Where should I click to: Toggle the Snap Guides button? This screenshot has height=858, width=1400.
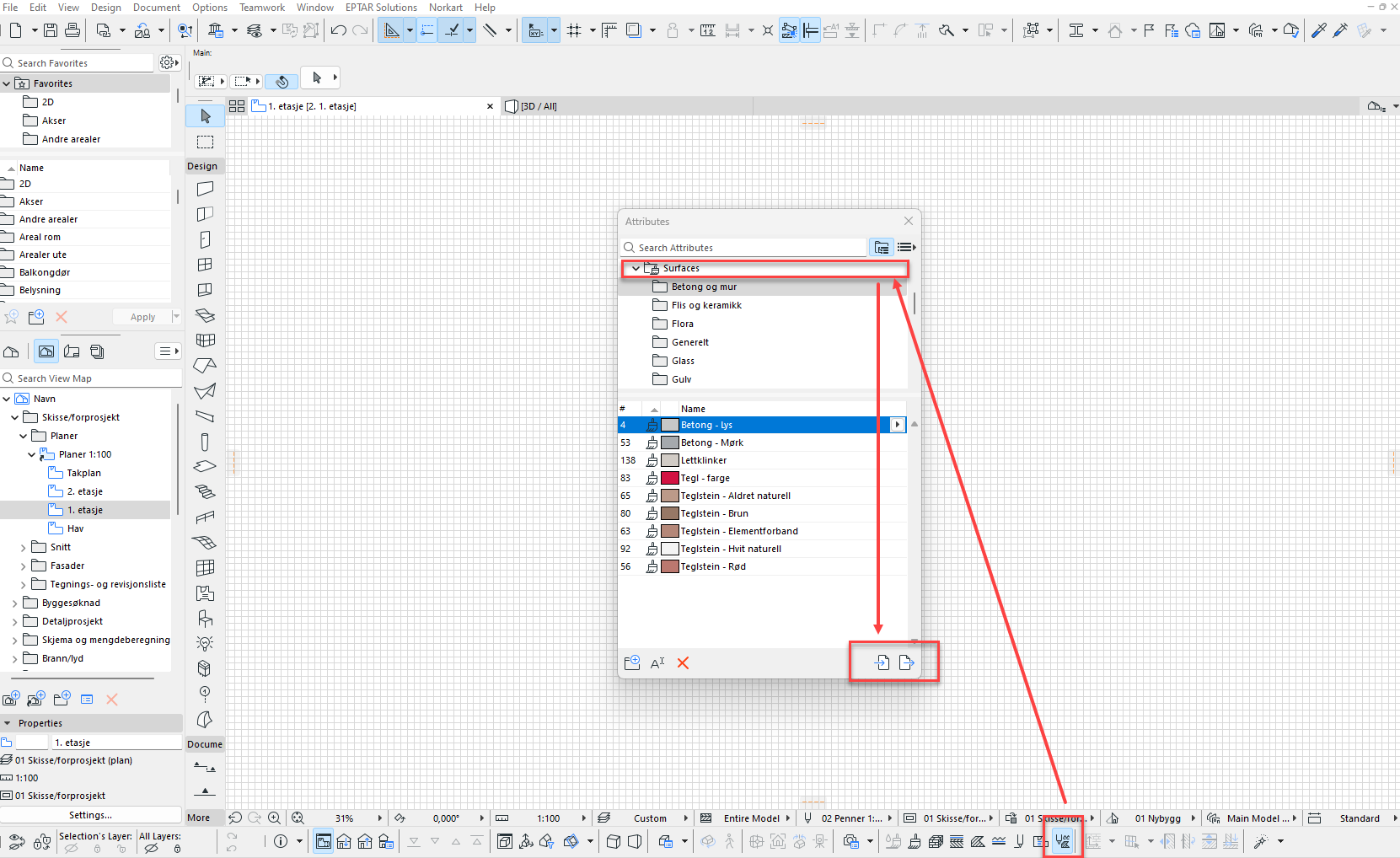[x=427, y=31]
